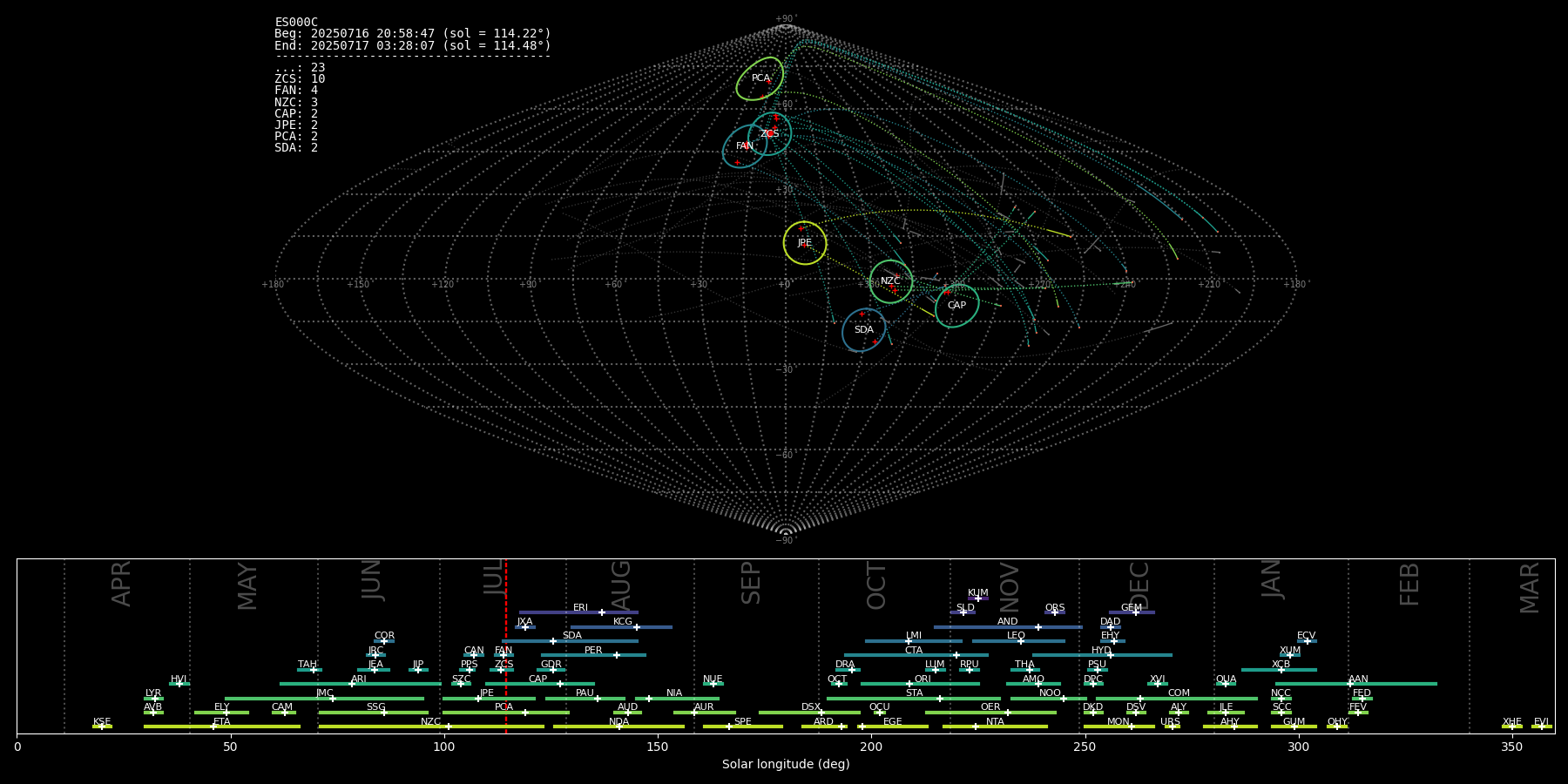The height and width of the screenshot is (784, 1568).
Task: Click the red dashed current-date line in timeline
Action: [x=506, y=645]
